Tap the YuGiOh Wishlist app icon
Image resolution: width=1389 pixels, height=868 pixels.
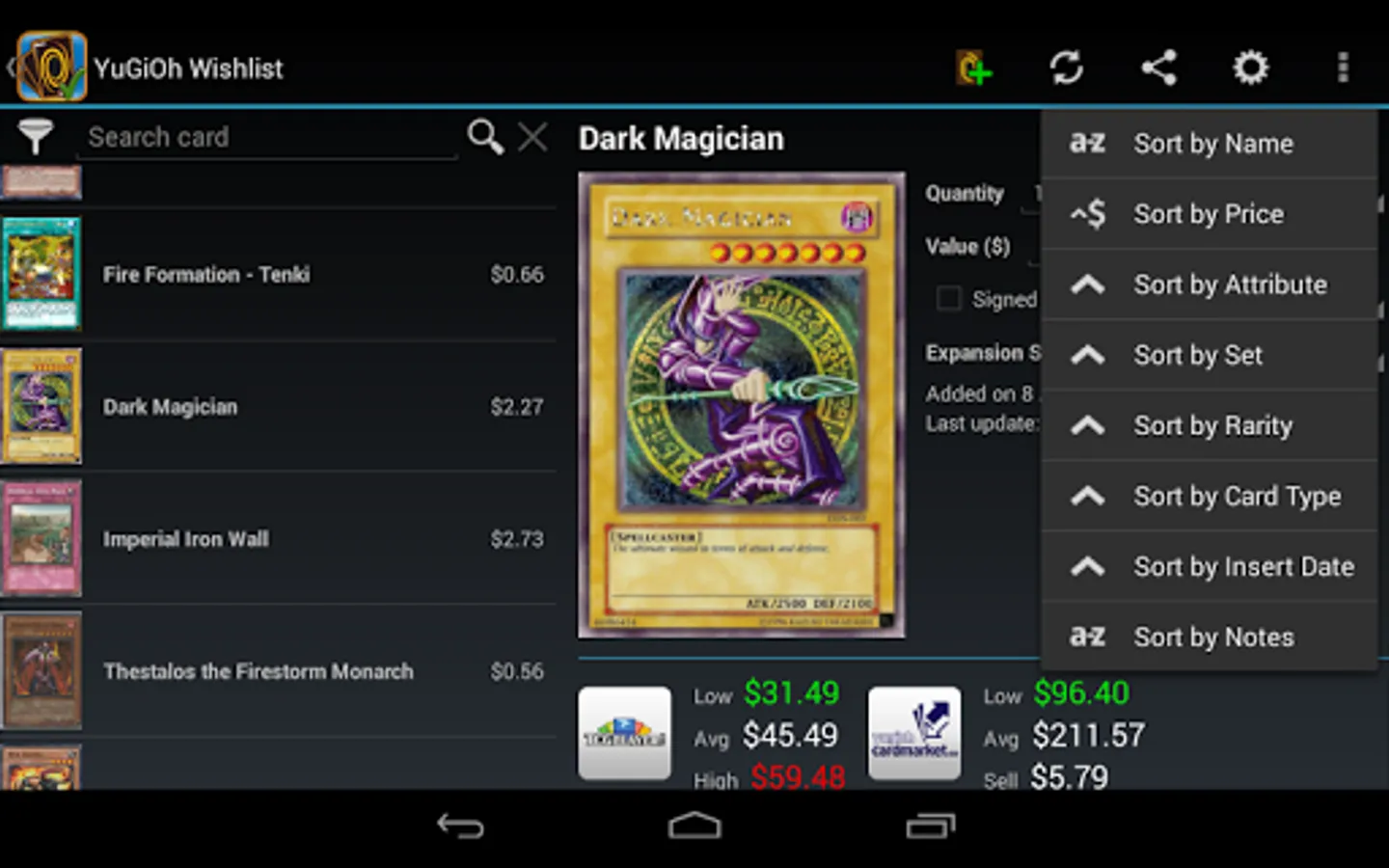click(x=52, y=67)
